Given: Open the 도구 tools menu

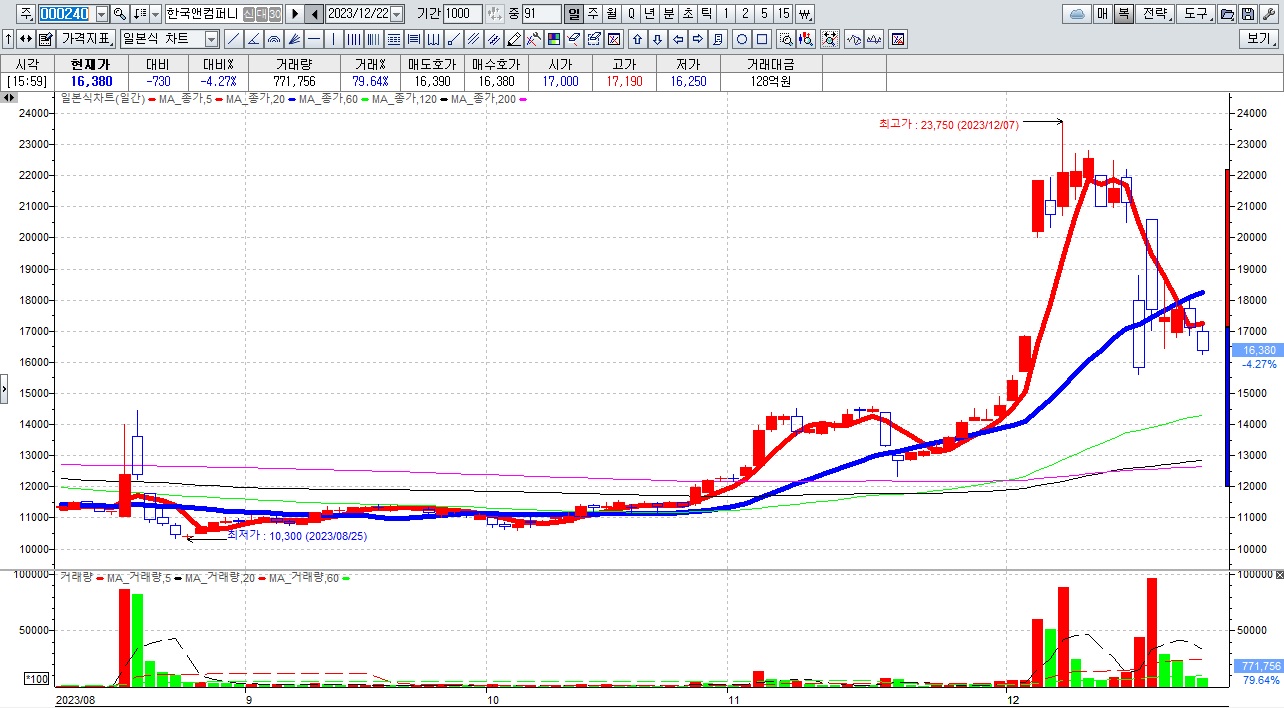Looking at the screenshot, I should pos(1195,14).
